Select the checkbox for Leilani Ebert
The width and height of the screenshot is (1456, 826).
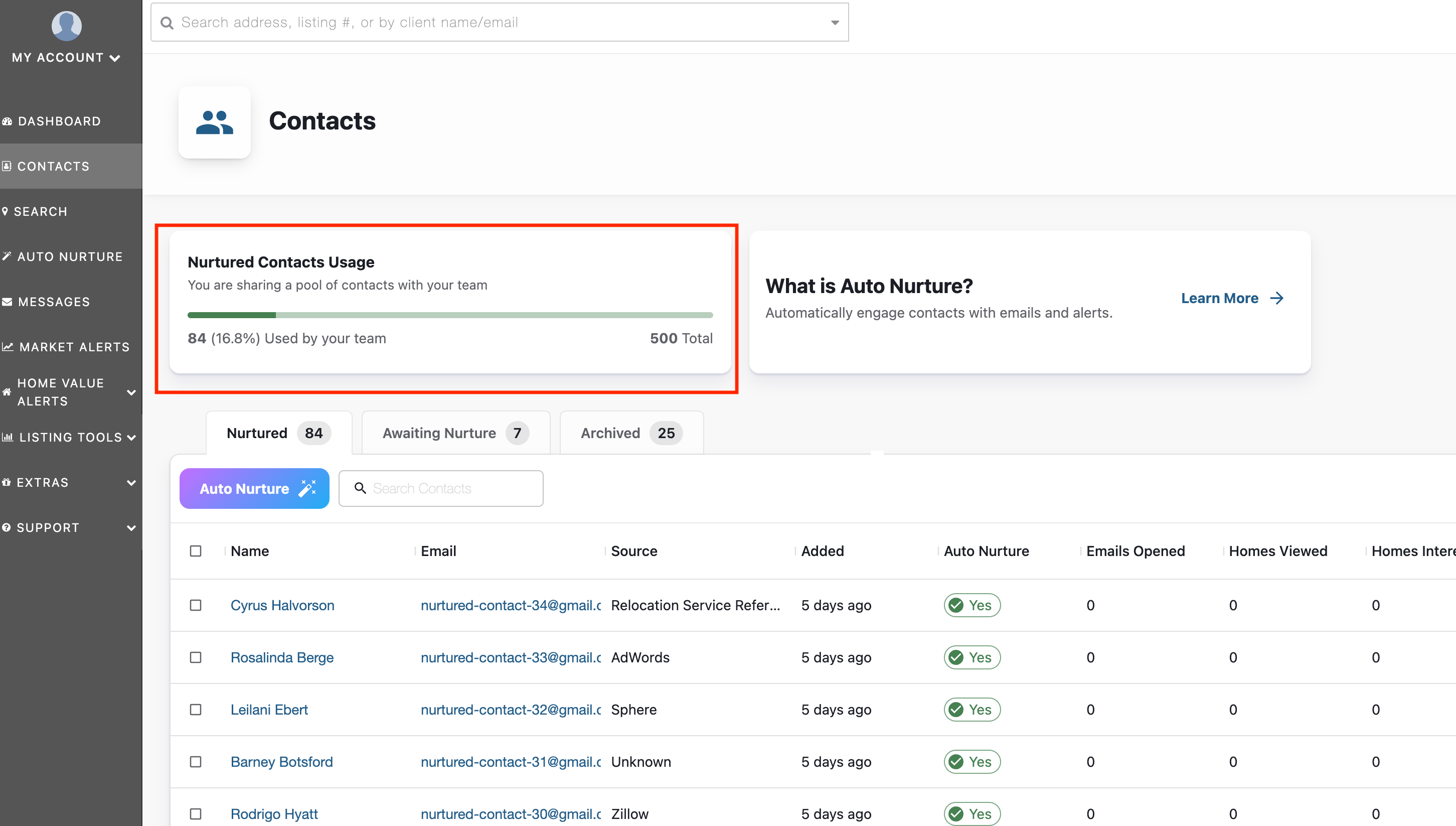pos(196,710)
